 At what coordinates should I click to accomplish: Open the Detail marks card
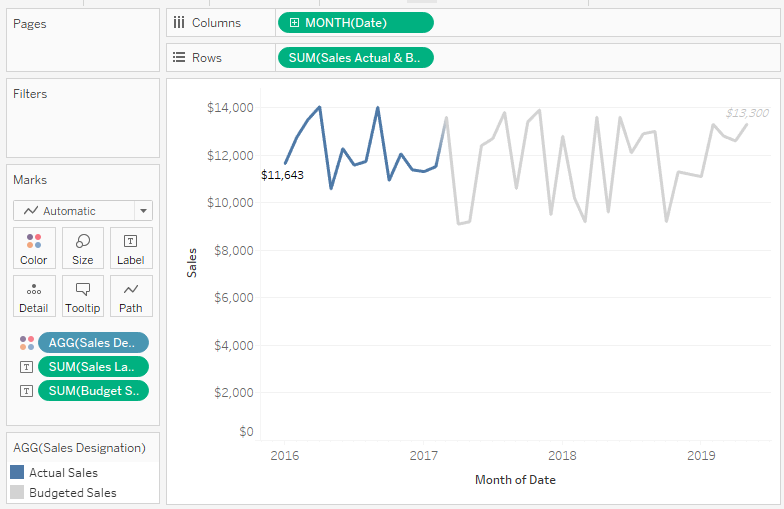(x=34, y=296)
